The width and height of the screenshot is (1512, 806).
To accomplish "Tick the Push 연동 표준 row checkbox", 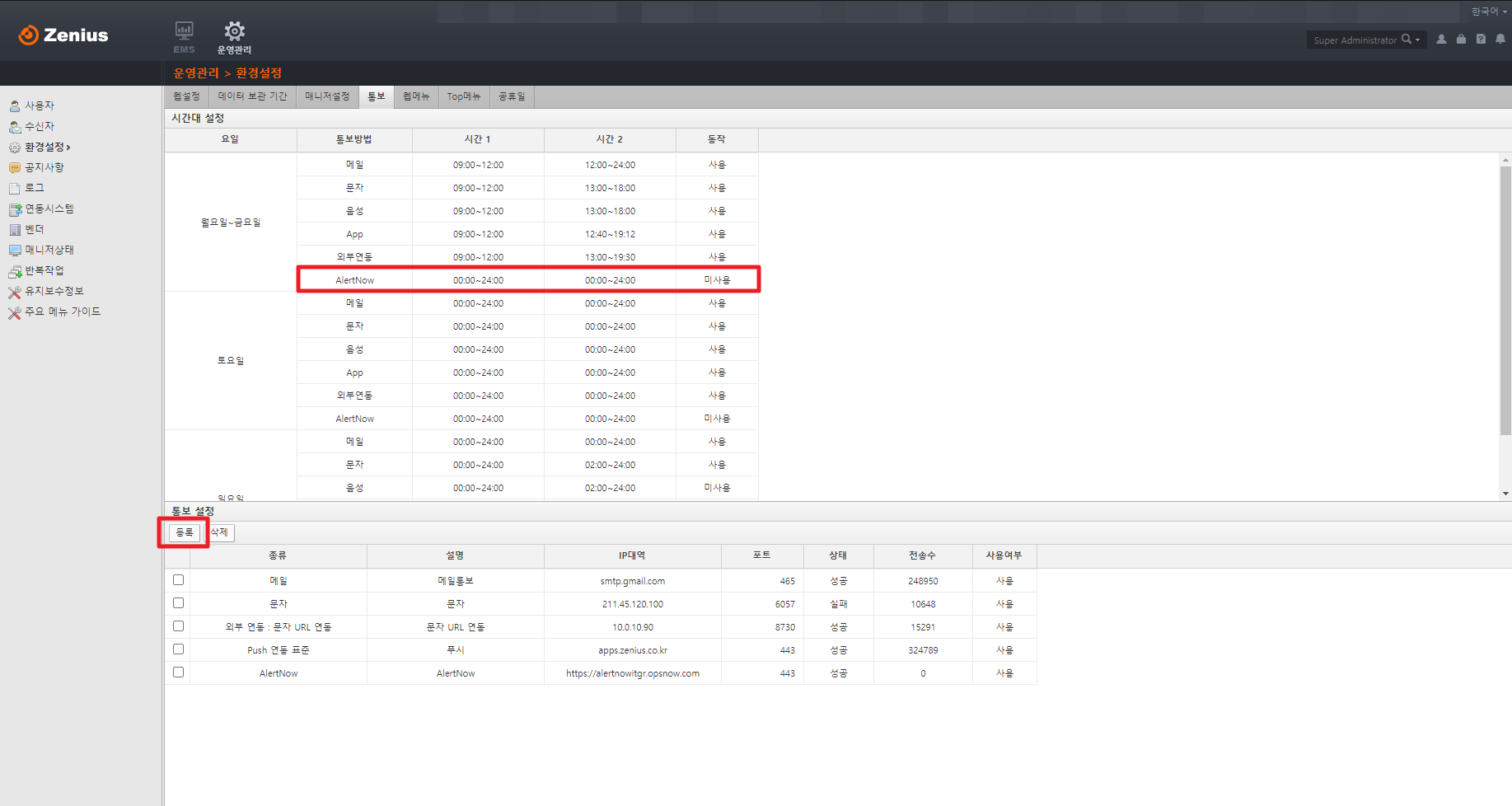I will click(x=178, y=649).
